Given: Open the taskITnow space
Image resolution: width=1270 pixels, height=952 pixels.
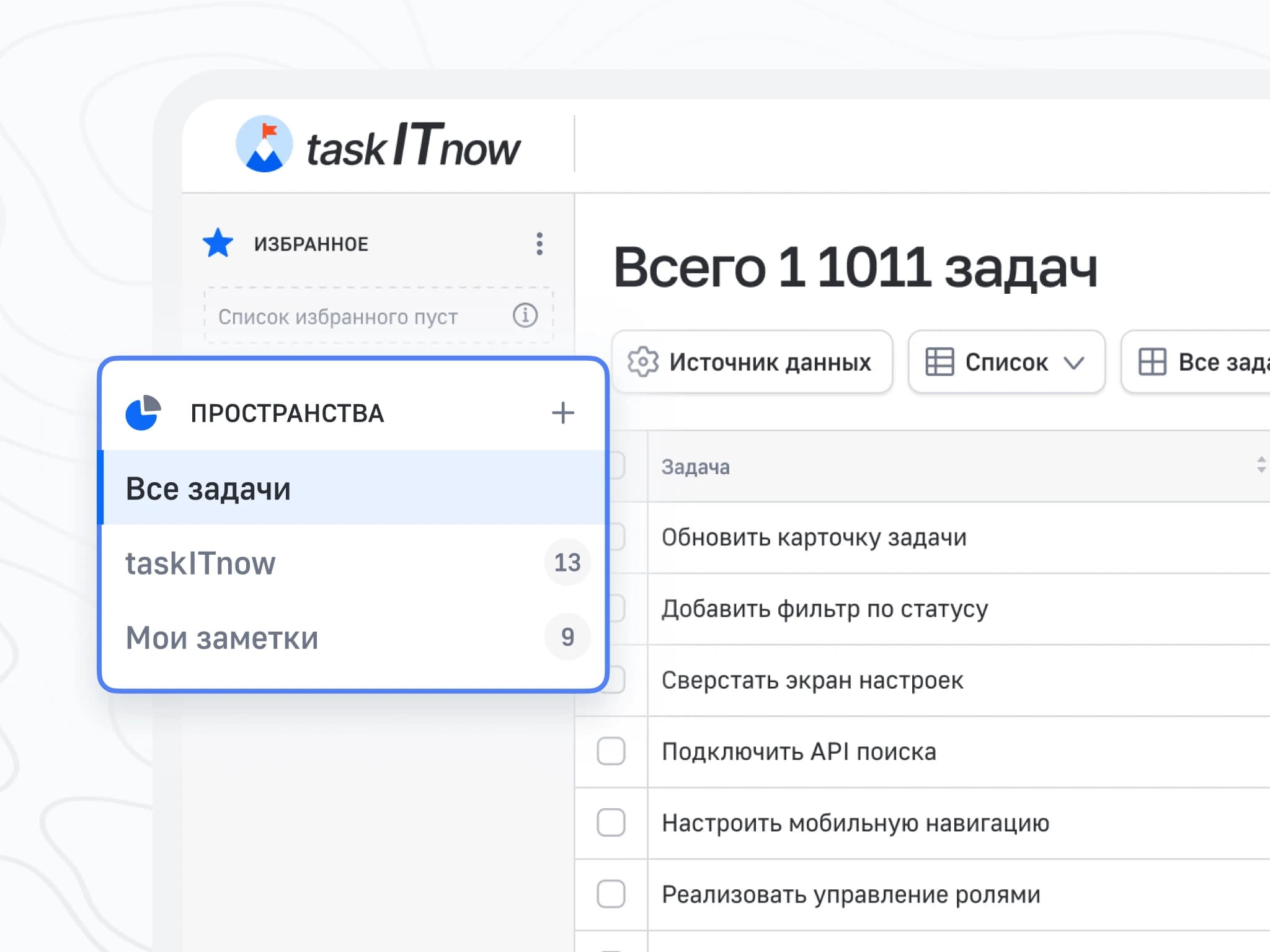Looking at the screenshot, I should click(352, 563).
